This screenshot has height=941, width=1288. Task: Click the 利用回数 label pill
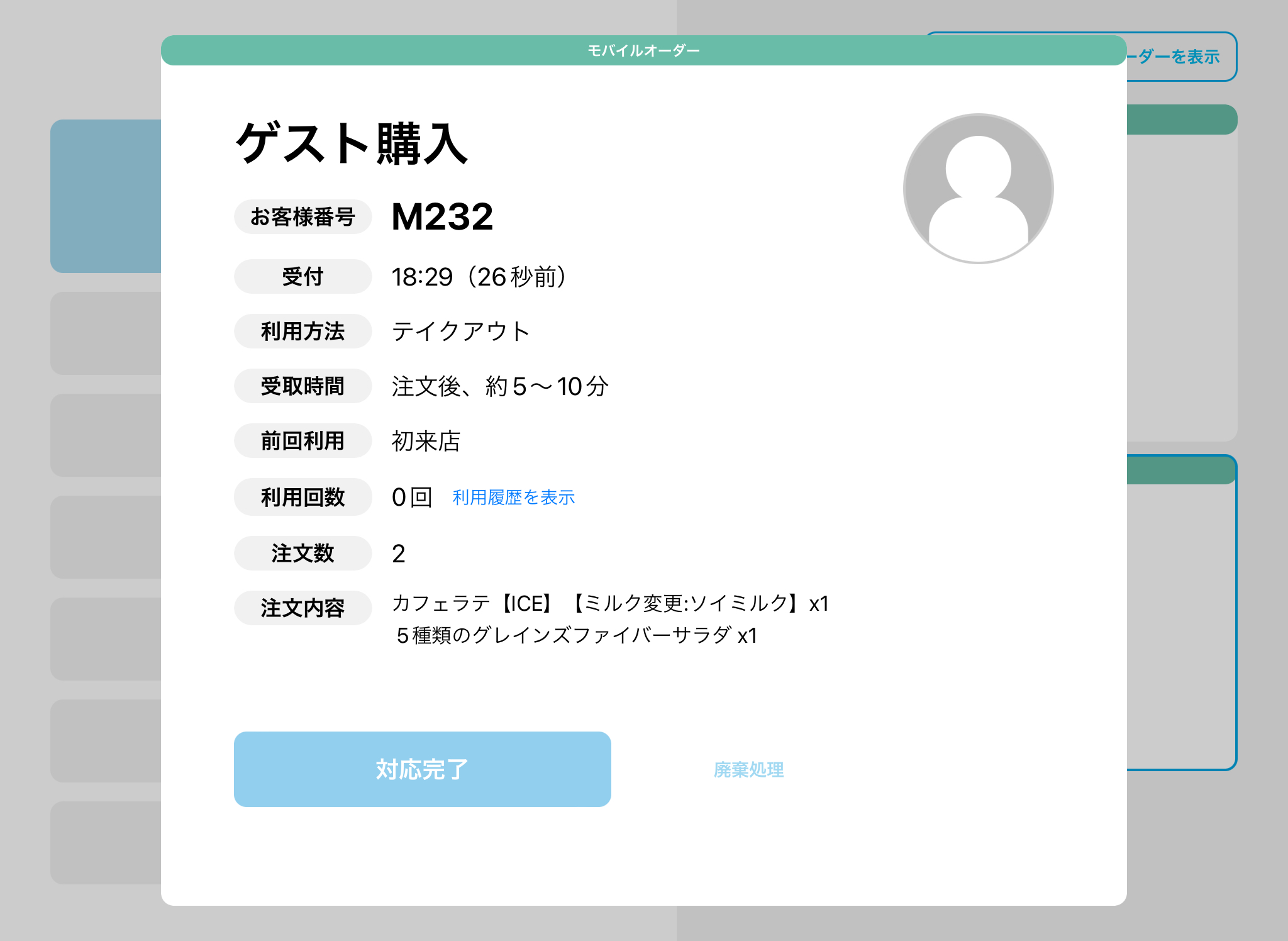pos(303,498)
